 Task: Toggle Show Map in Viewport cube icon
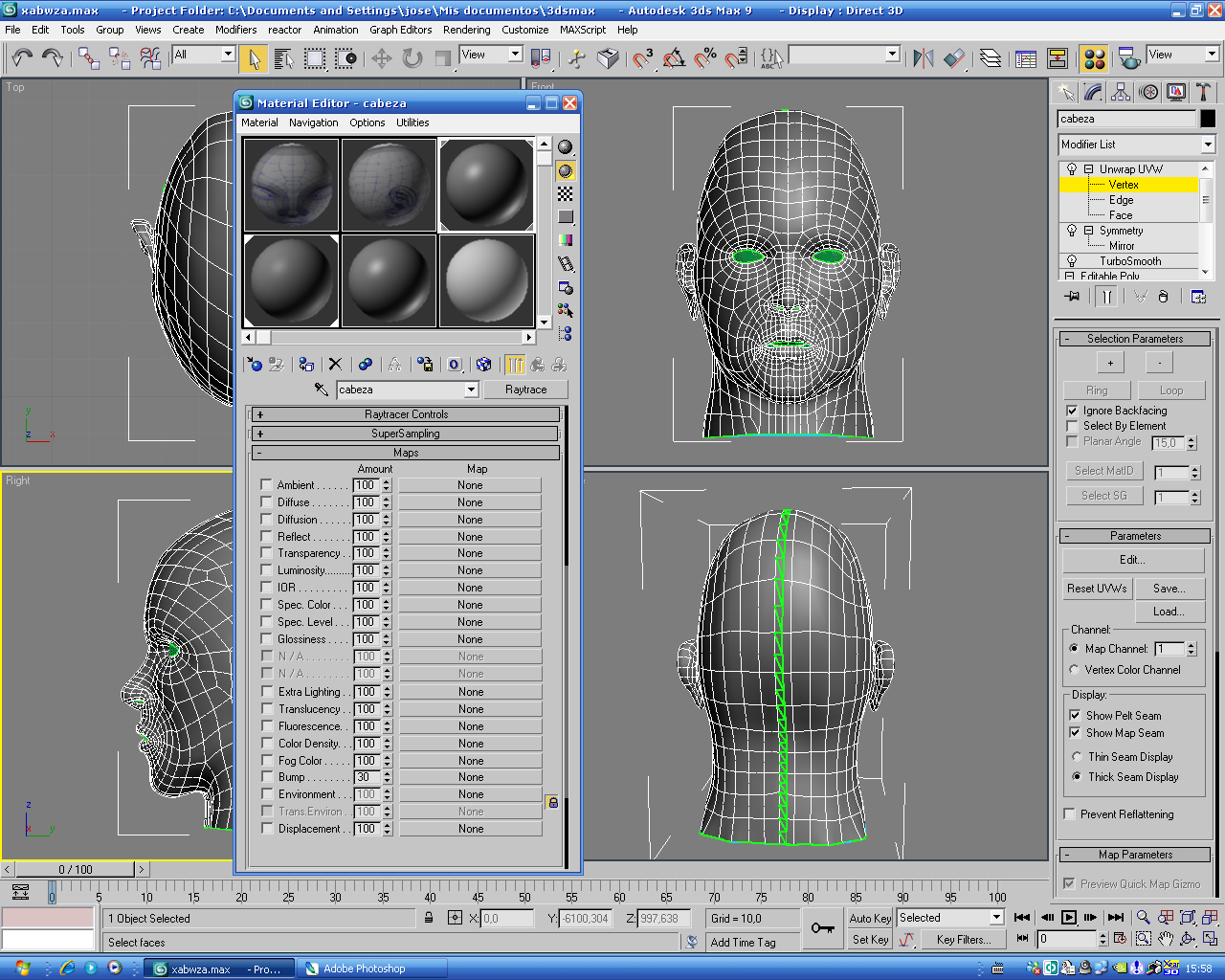(x=483, y=365)
